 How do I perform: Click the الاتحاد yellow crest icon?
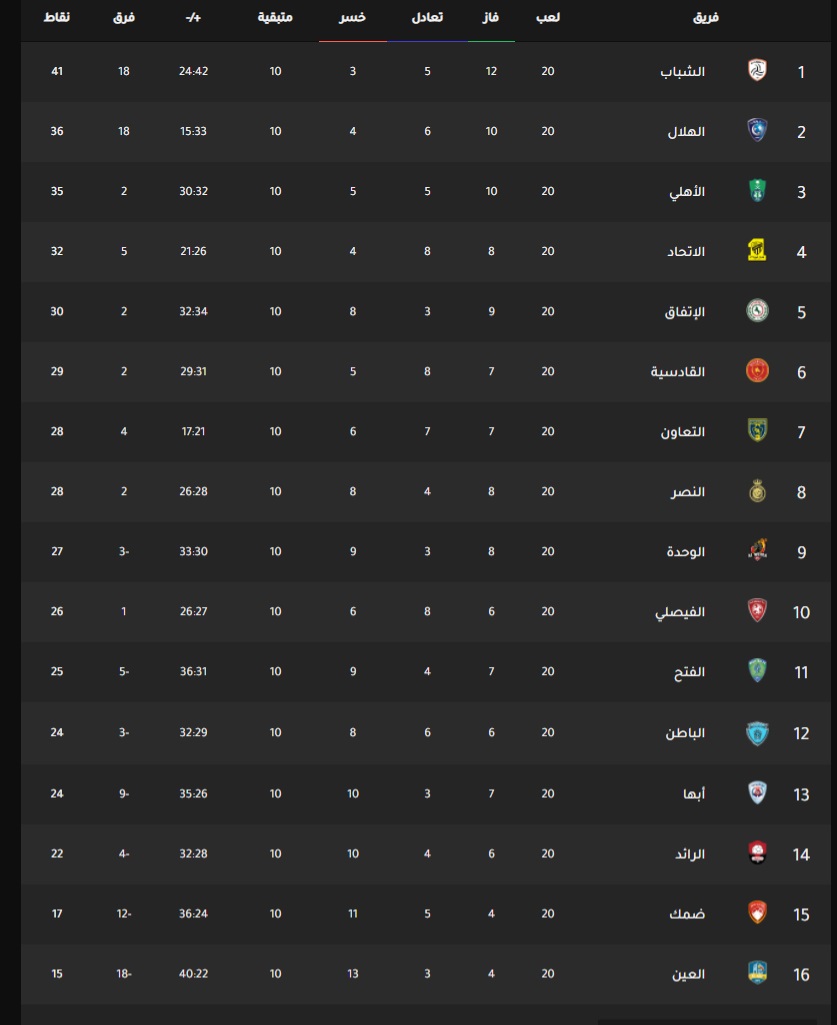point(757,250)
